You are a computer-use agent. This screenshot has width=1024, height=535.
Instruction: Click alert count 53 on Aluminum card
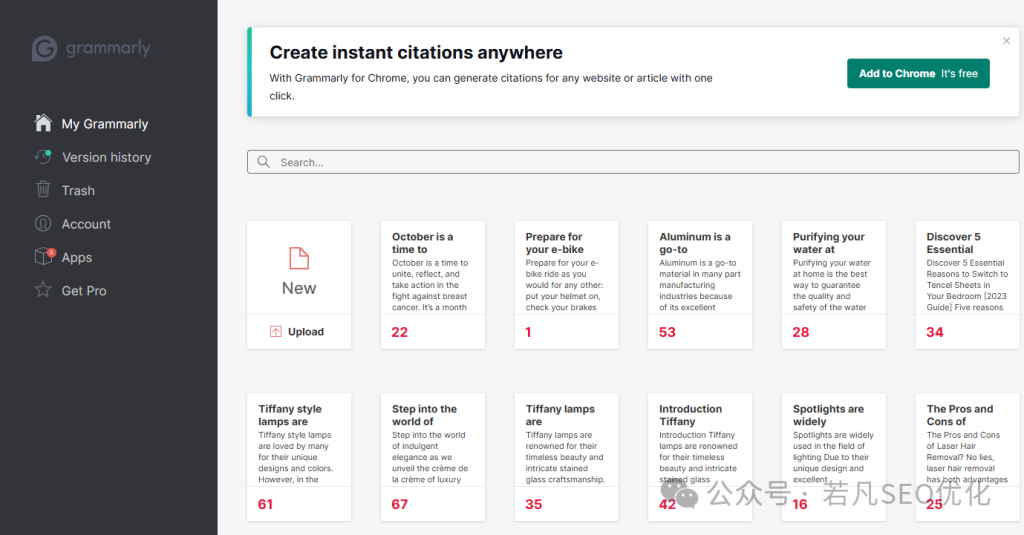point(667,332)
